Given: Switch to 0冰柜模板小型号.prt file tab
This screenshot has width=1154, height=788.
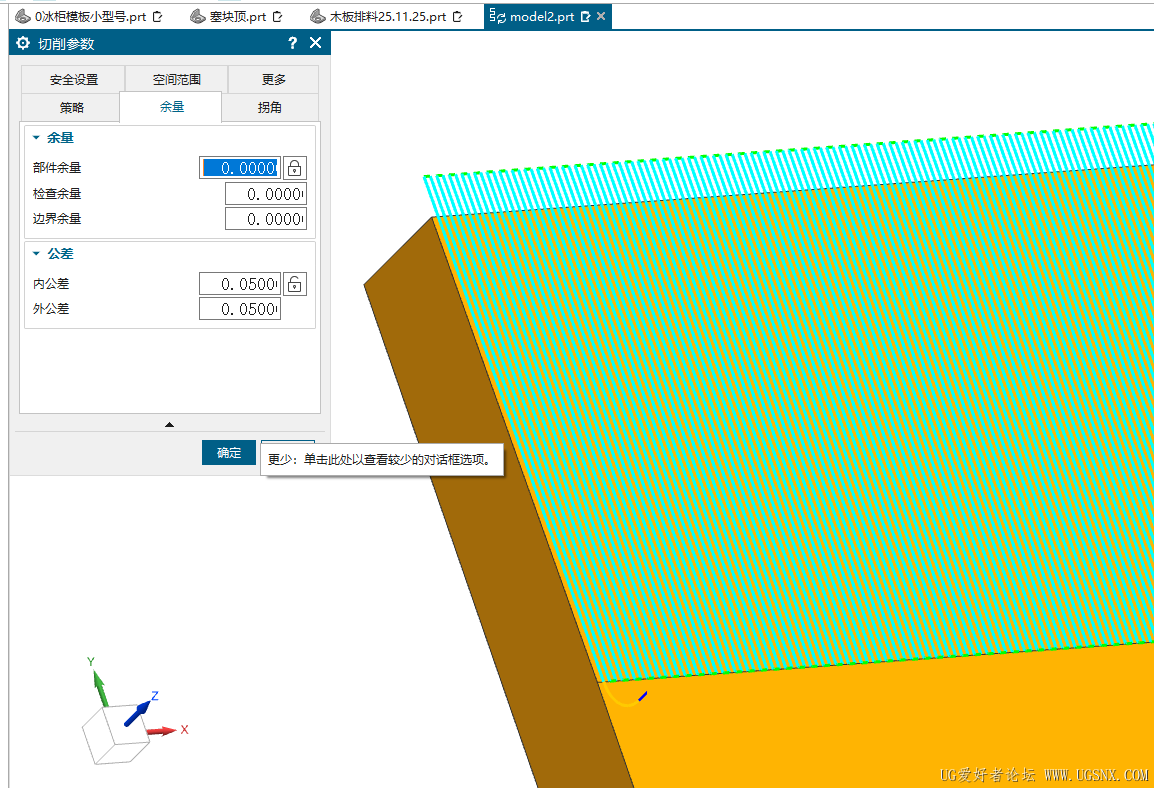Looking at the screenshot, I should [90, 16].
